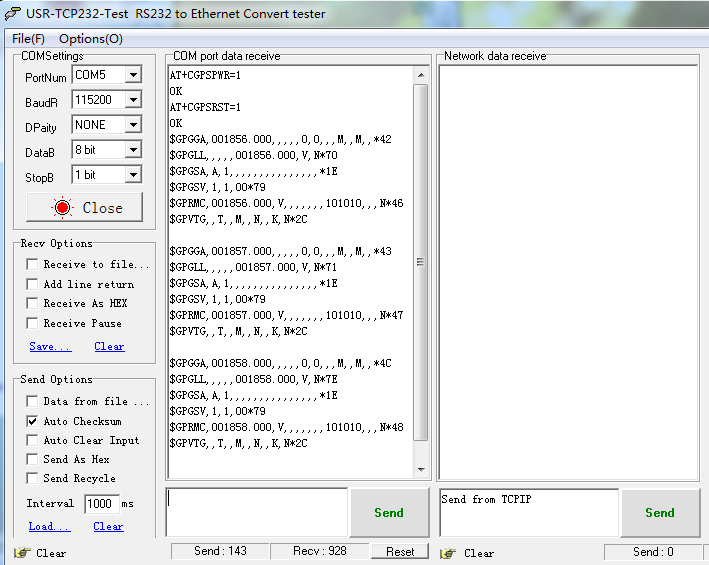The height and width of the screenshot is (565, 709).
Task: Click the Network data receive area
Action: [568, 273]
